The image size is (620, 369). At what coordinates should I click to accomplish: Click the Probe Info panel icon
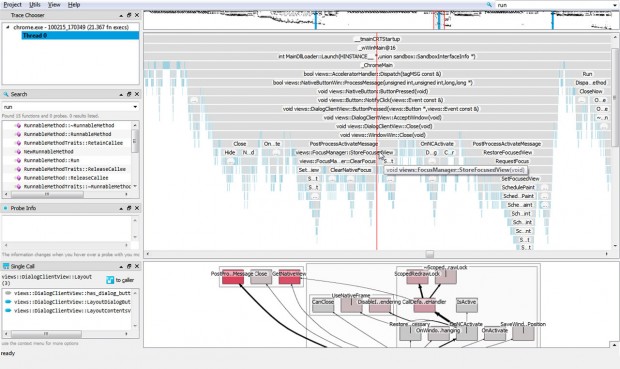pos(6,208)
